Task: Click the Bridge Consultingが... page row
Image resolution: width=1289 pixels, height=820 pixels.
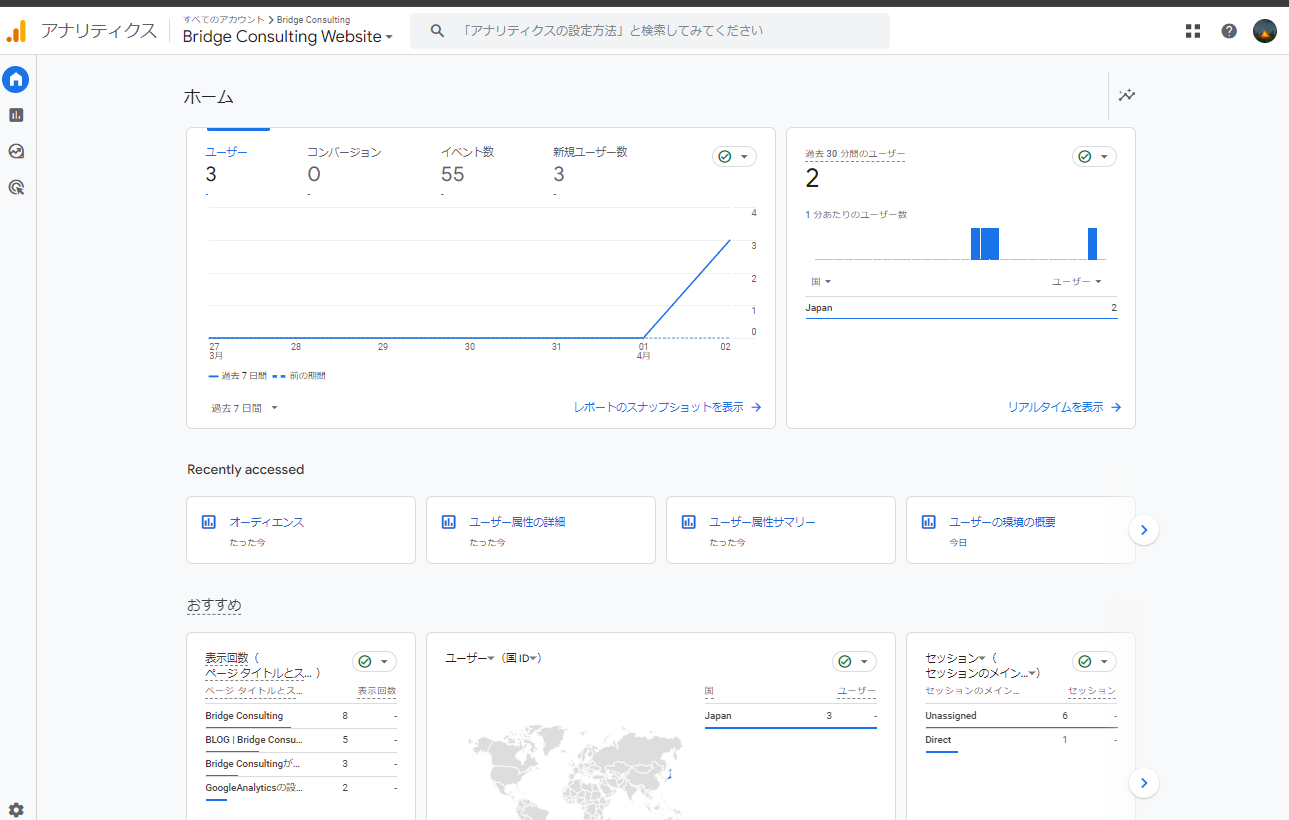Action: point(301,764)
